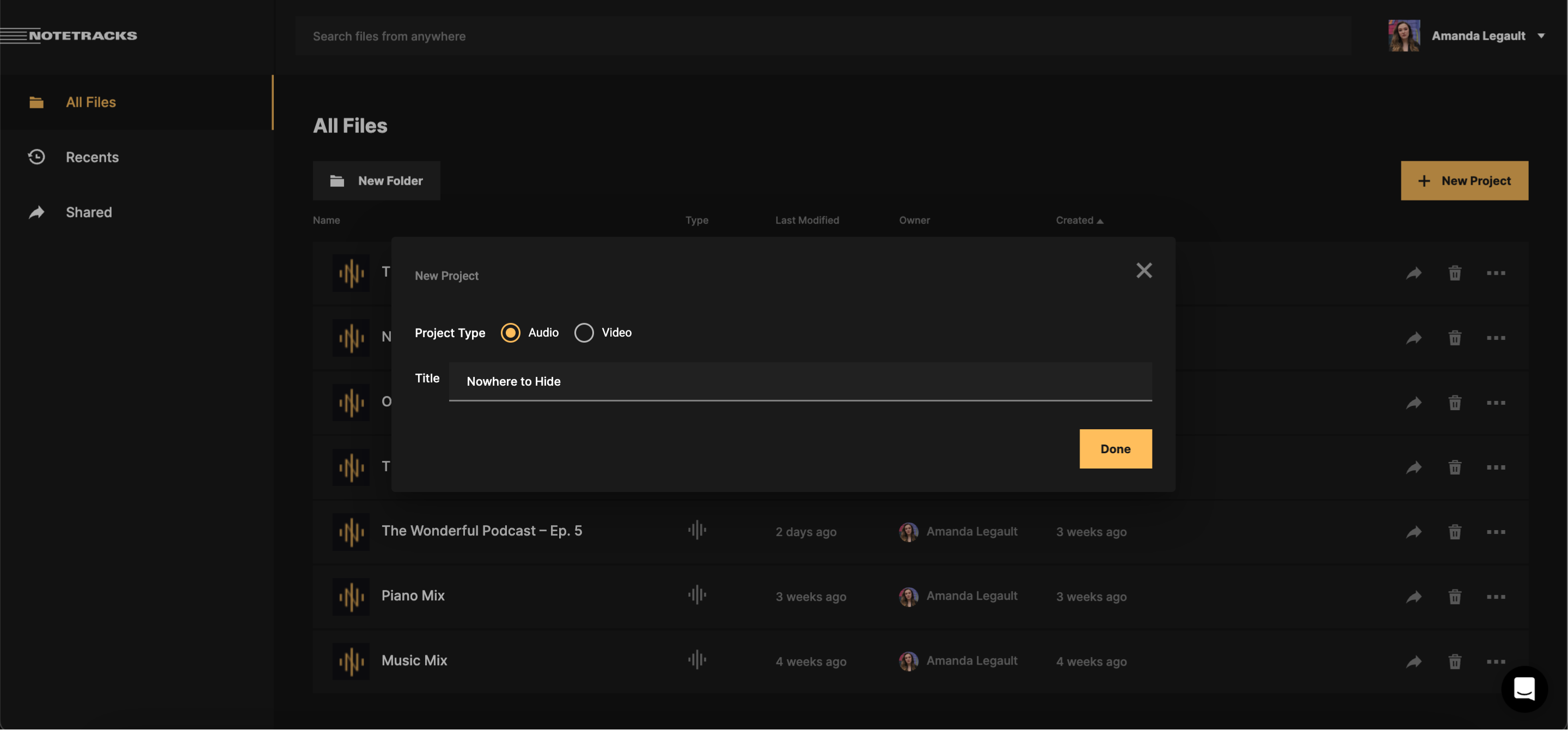The height and width of the screenshot is (730, 1568).
Task: Click the Music Mix waveform thumbnail
Action: point(351,661)
